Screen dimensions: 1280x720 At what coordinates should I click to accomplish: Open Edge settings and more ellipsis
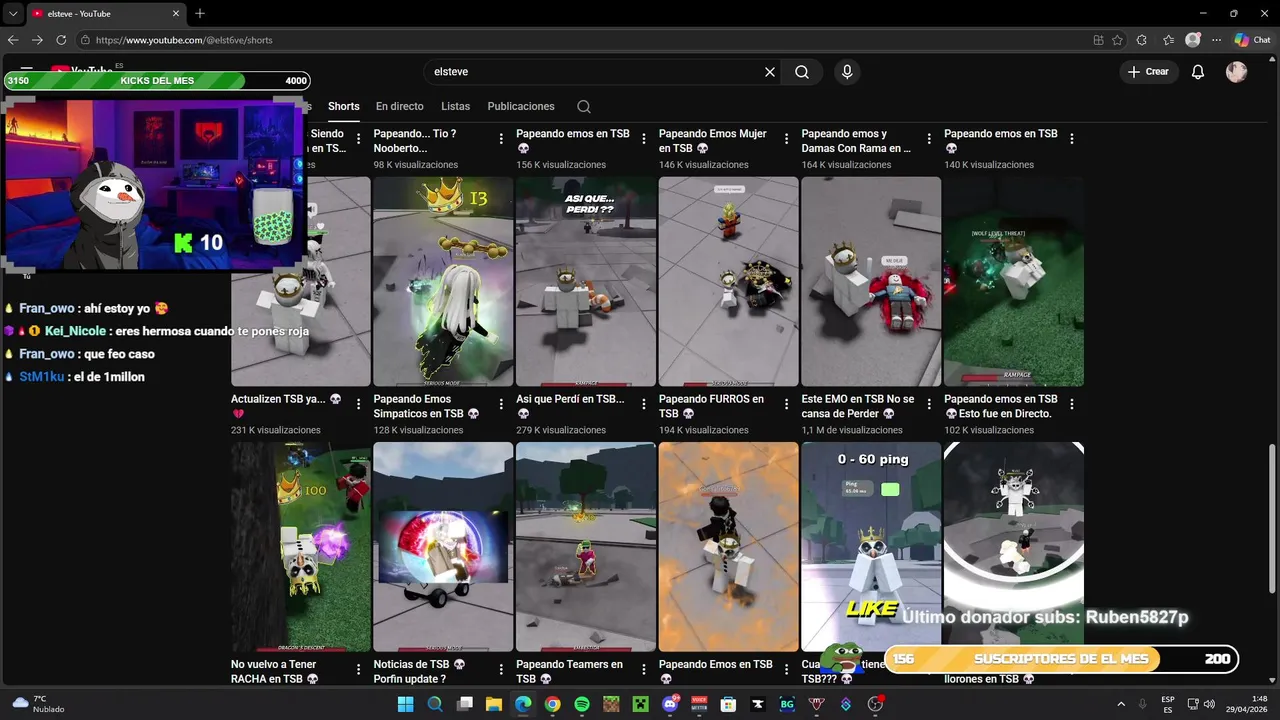click(1217, 40)
